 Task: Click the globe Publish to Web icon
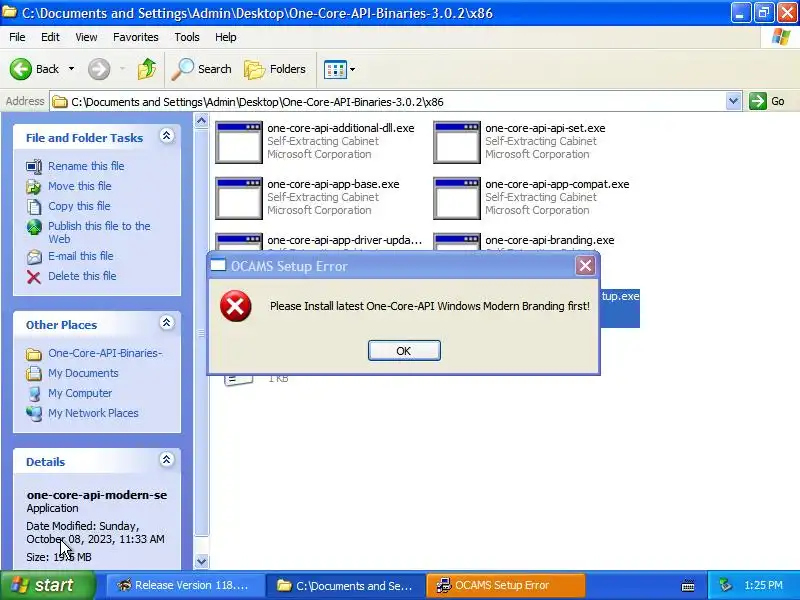tap(34, 227)
